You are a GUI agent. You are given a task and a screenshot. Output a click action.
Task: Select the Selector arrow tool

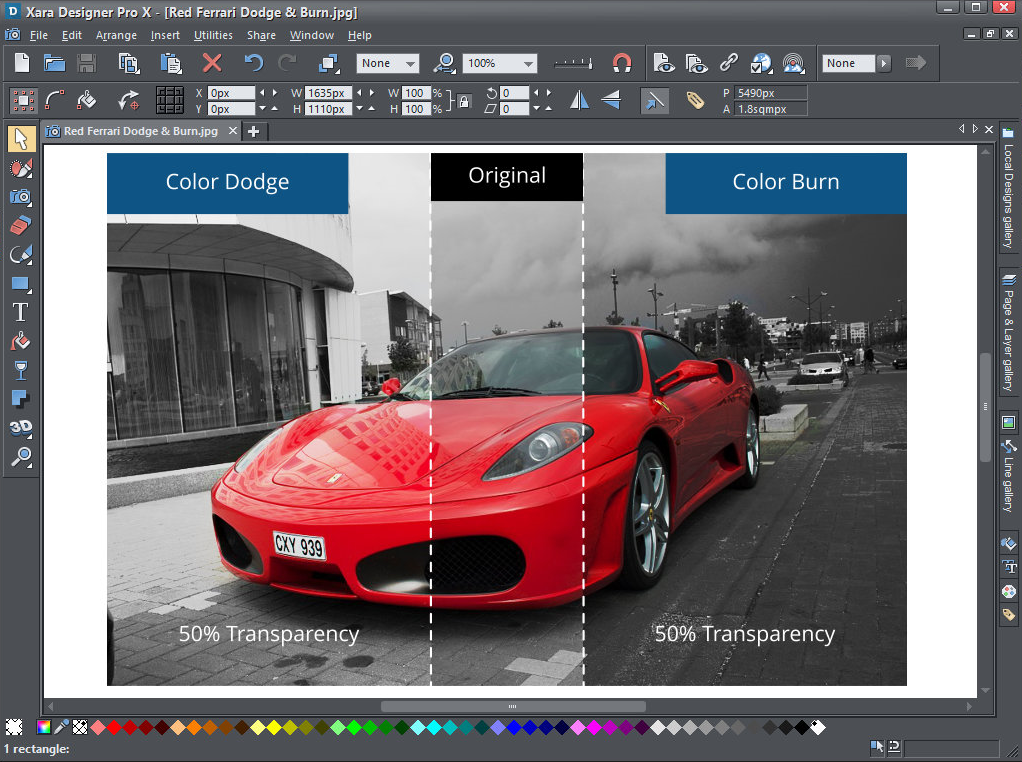click(x=21, y=139)
